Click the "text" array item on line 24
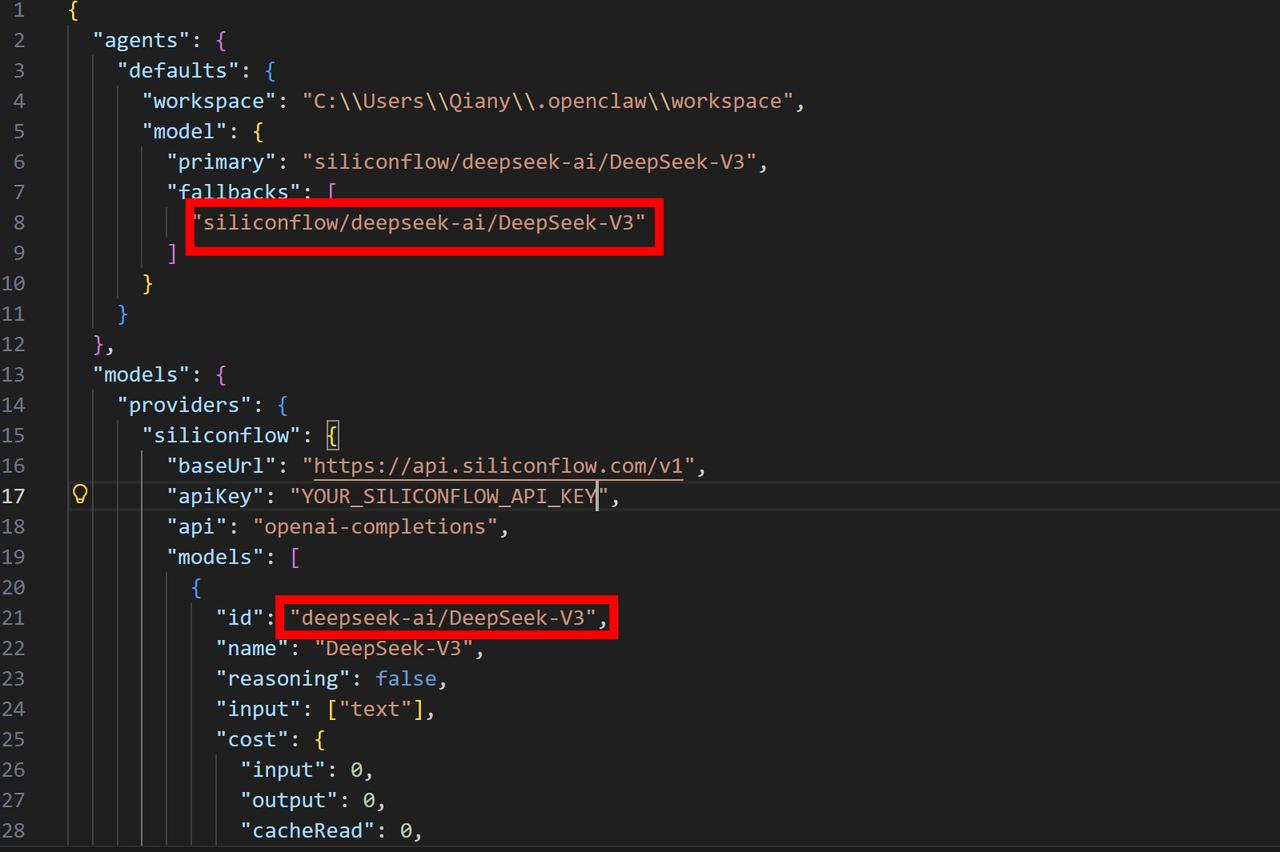 click(375, 708)
